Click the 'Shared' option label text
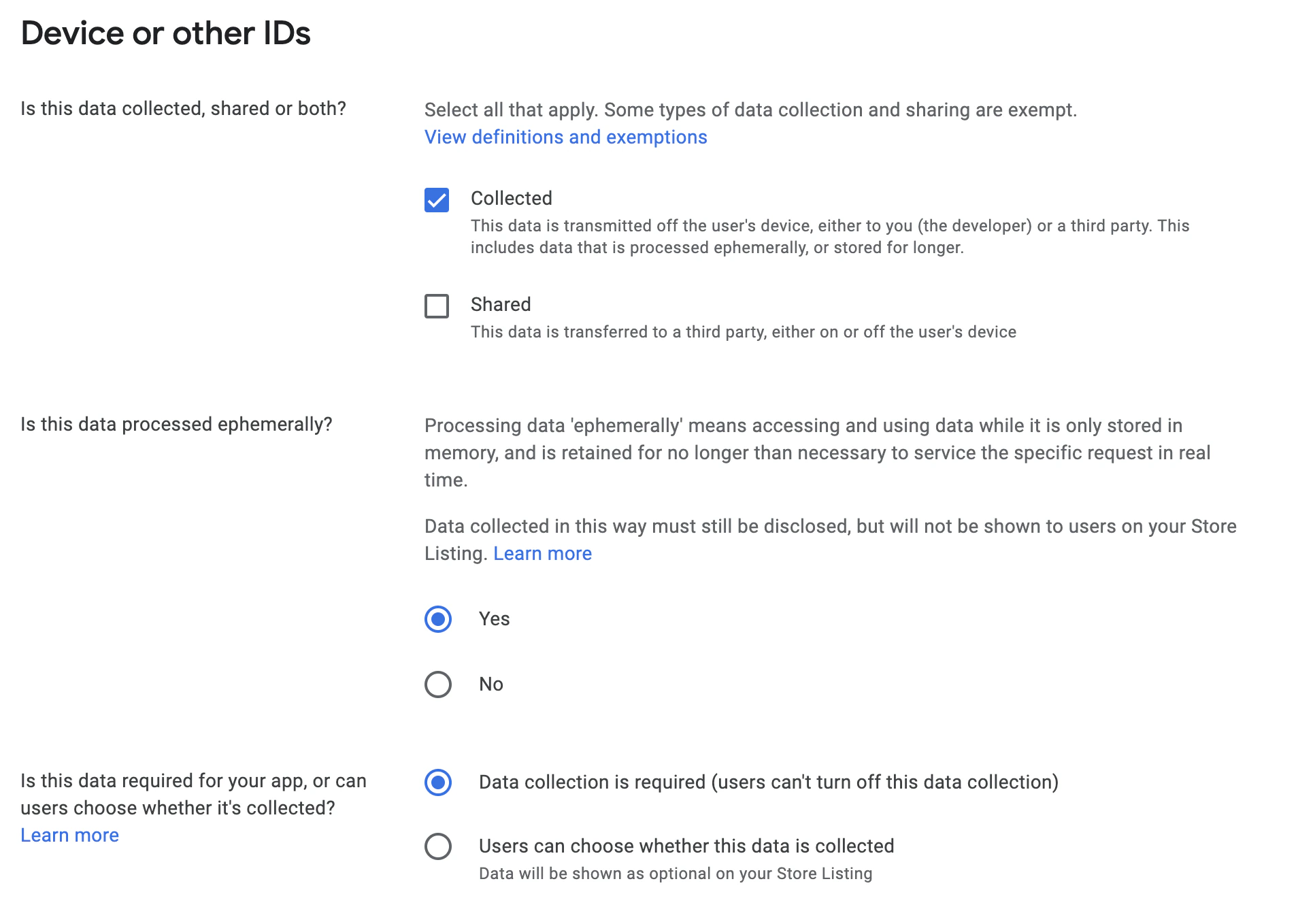Screen dimensions: 1298x924 pos(500,305)
